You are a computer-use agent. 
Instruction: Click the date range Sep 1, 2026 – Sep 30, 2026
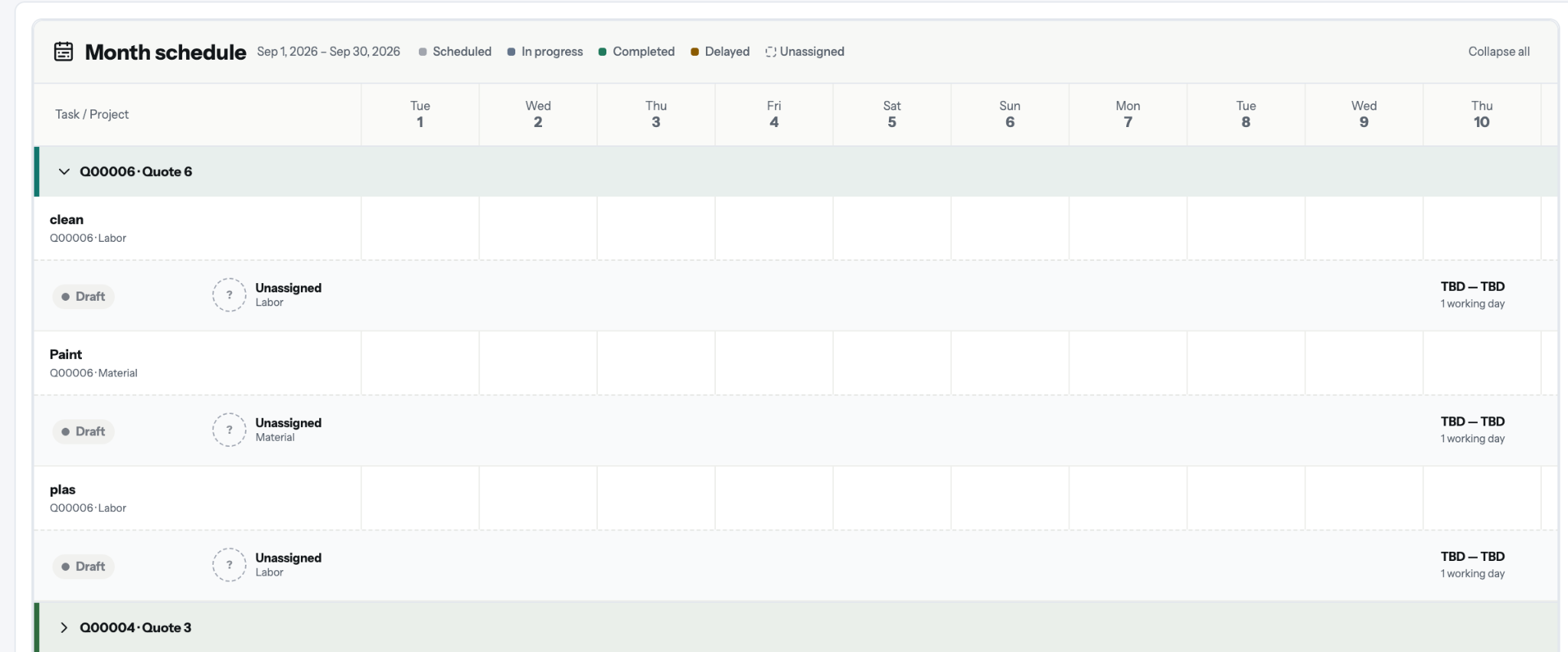(x=328, y=51)
